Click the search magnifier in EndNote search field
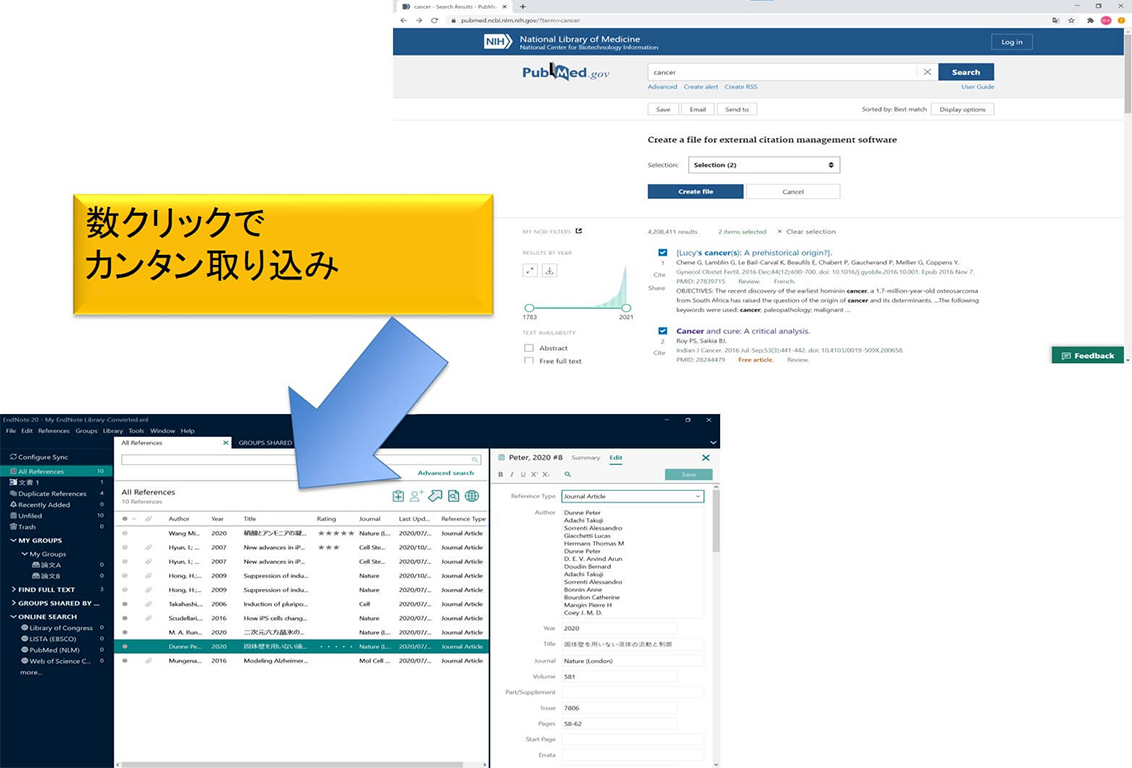This screenshot has height=768, width=1132. tap(475, 460)
